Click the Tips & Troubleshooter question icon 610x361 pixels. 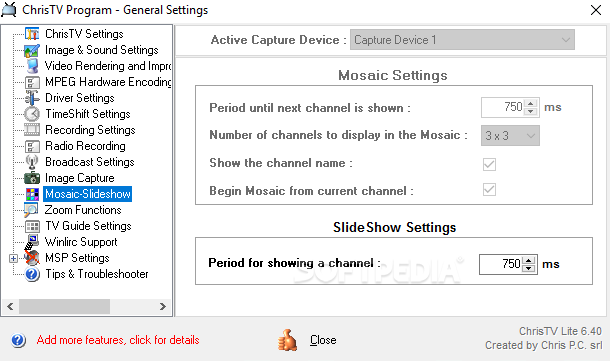(x=32, y=274)
